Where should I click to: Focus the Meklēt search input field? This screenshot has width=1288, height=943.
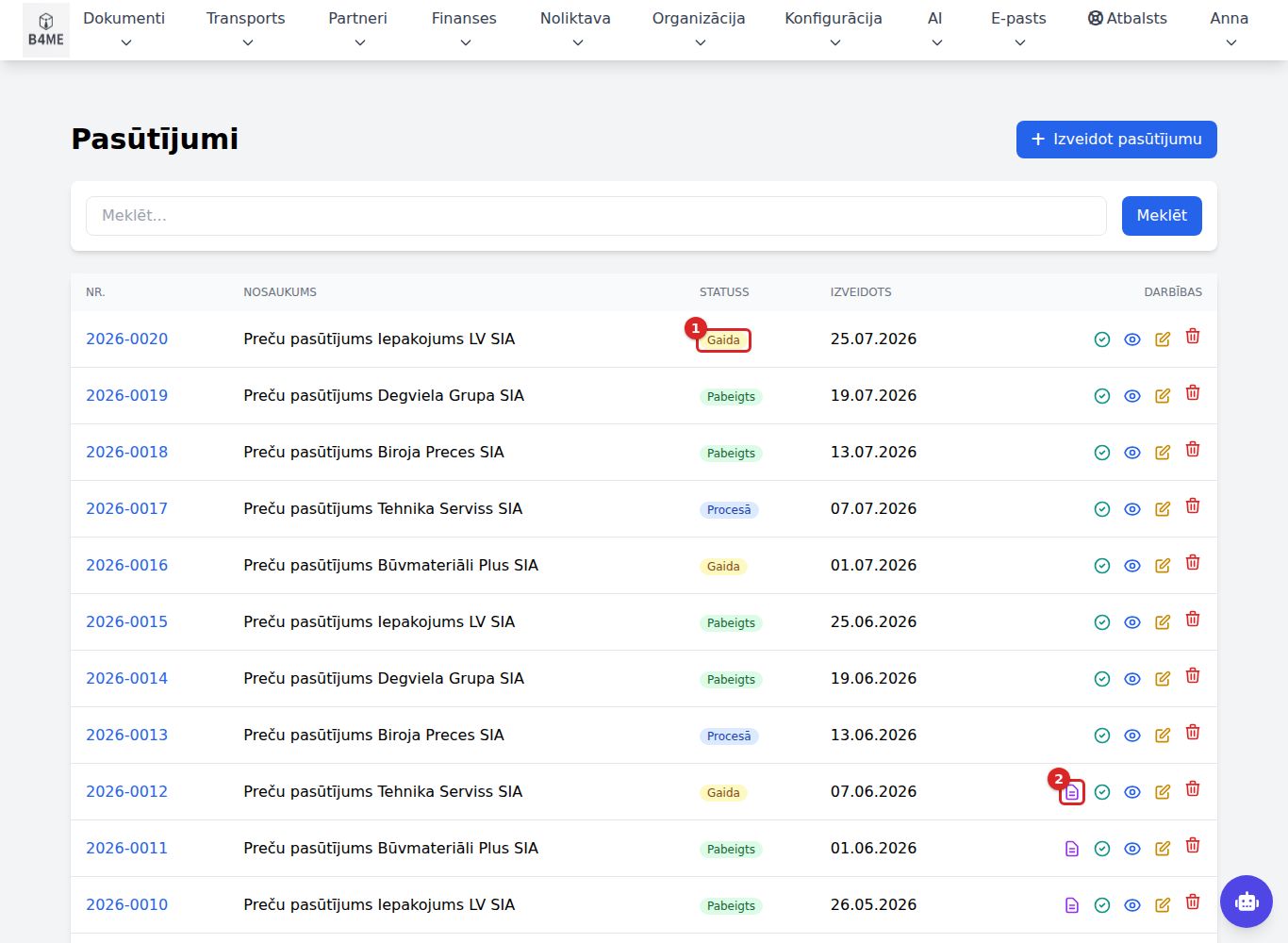click(x=596, y=216)
